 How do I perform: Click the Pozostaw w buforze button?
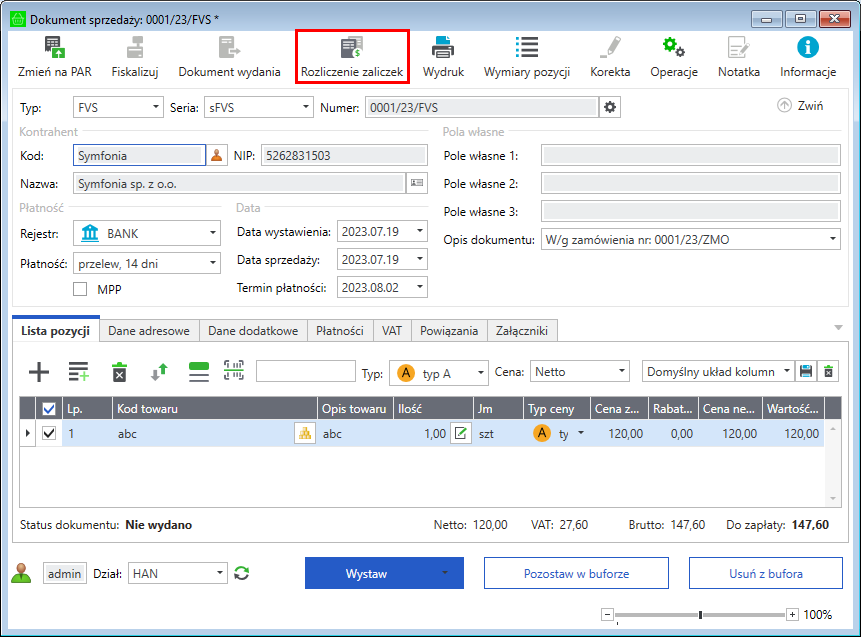tap(576, 574)
